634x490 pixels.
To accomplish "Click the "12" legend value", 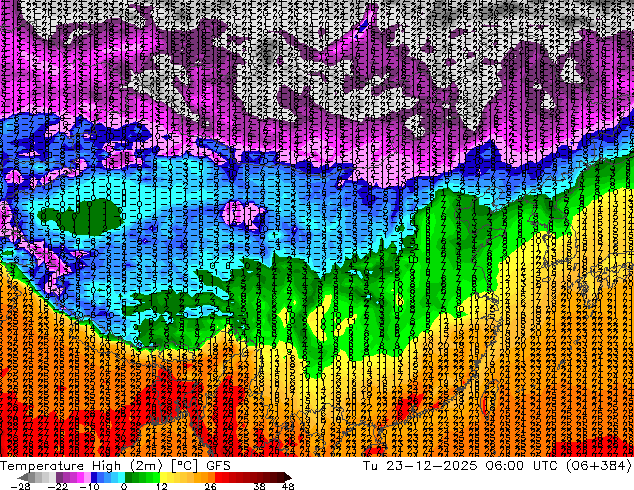I will tap(162, 486).
